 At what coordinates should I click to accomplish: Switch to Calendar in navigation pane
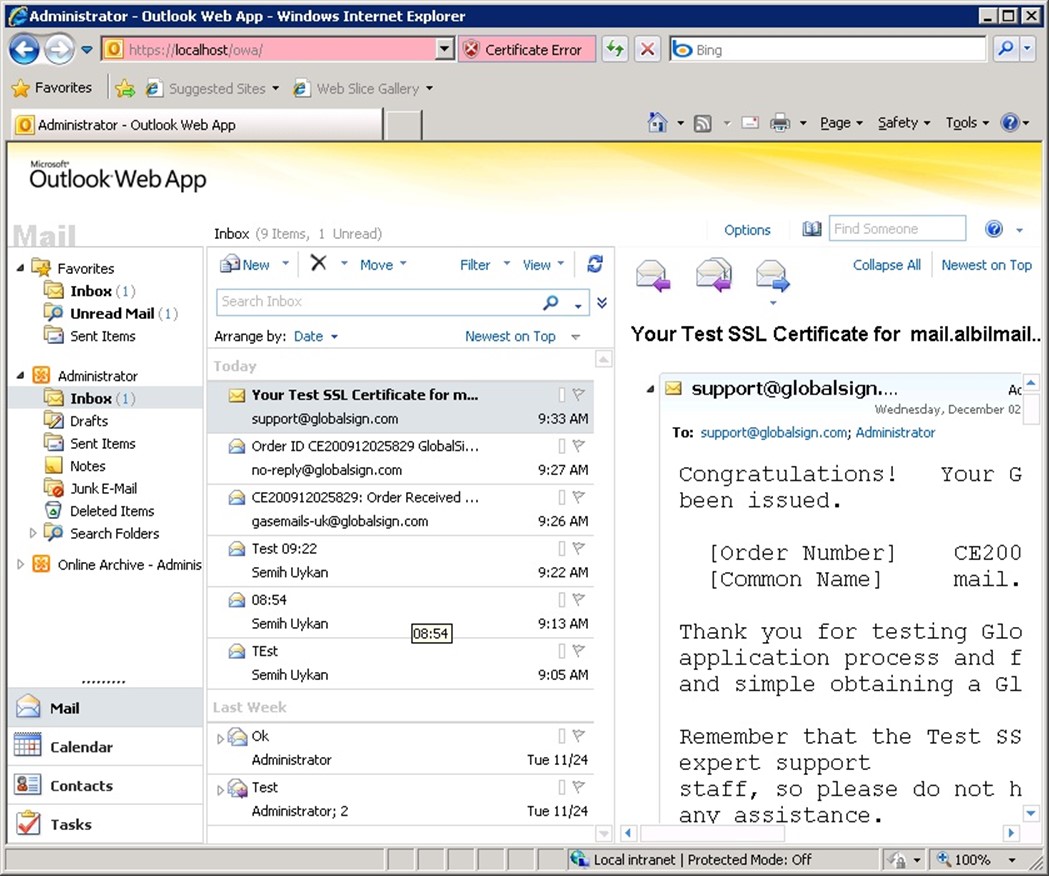click(81, 747)
